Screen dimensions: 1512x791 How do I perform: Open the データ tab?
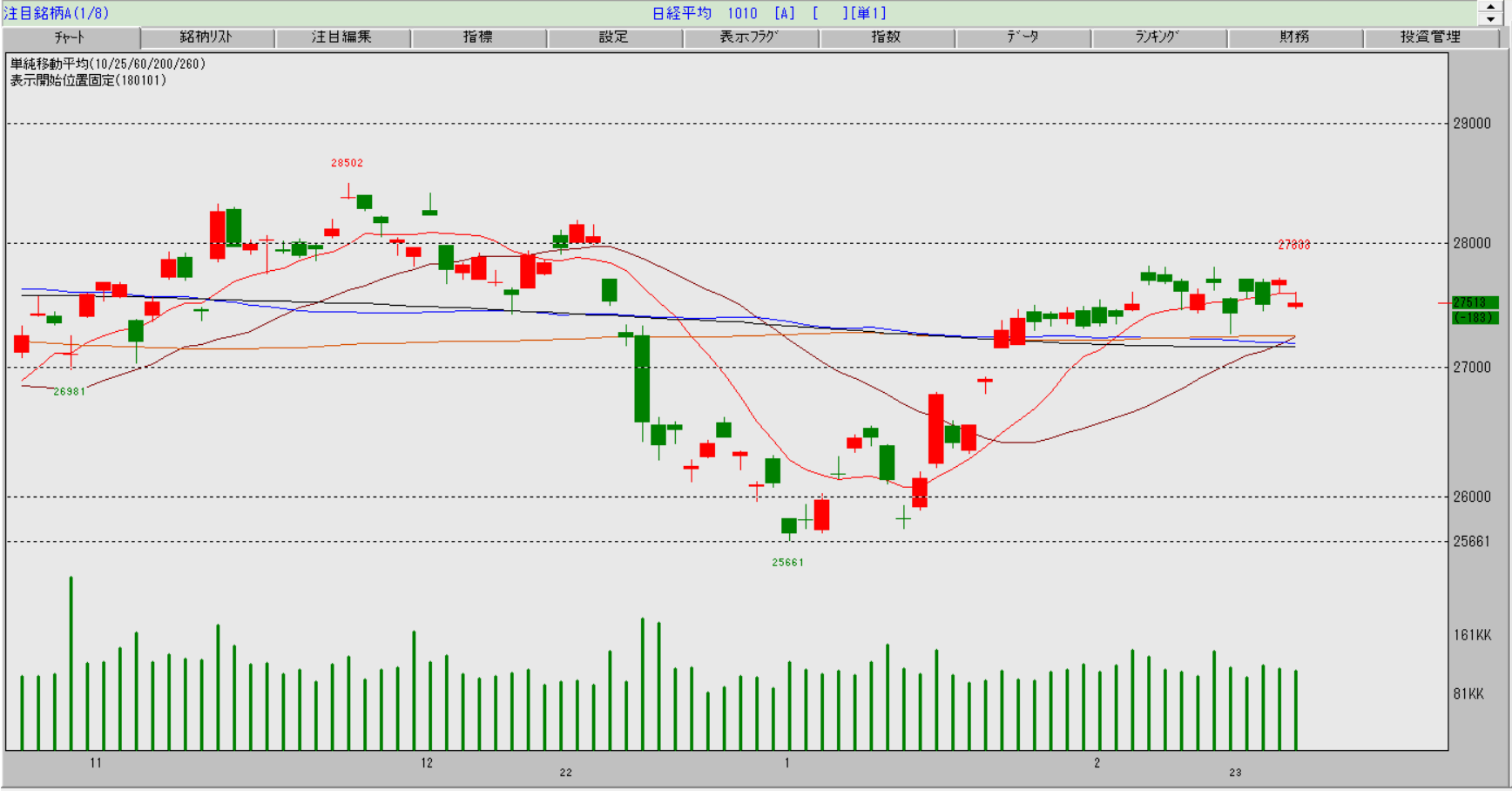coord(1023,37)
